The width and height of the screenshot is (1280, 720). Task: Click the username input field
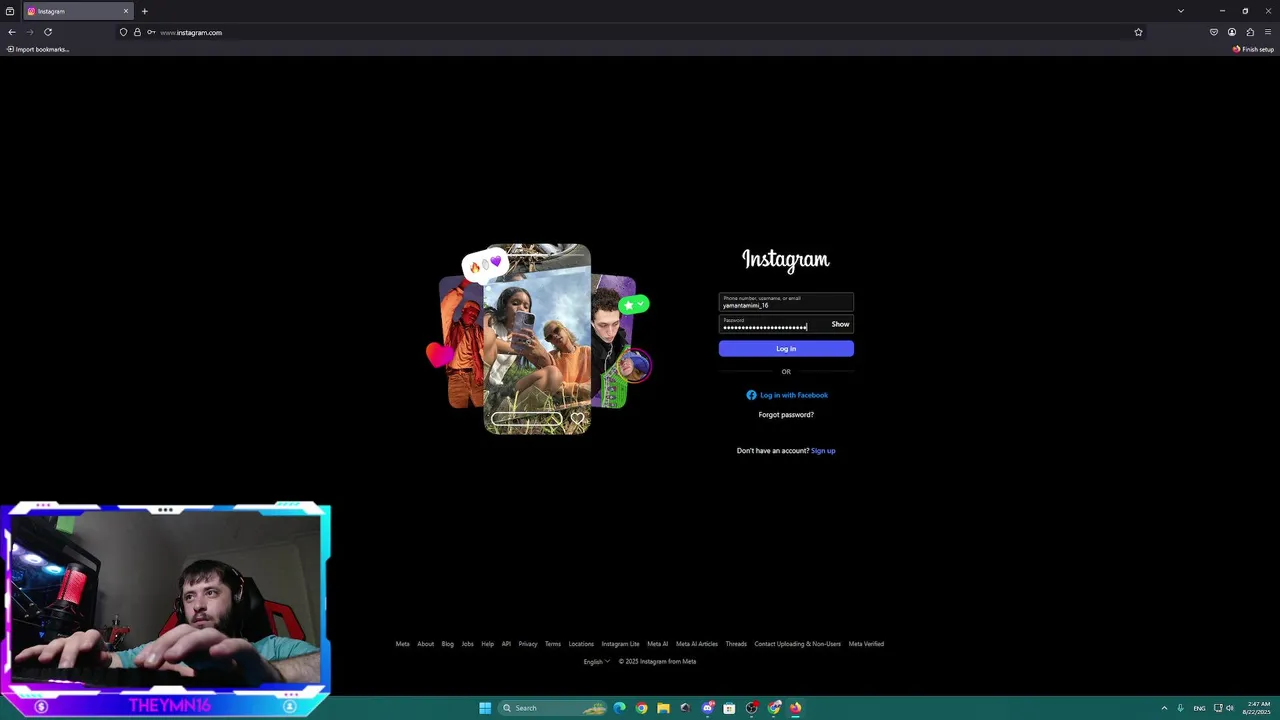786,302
